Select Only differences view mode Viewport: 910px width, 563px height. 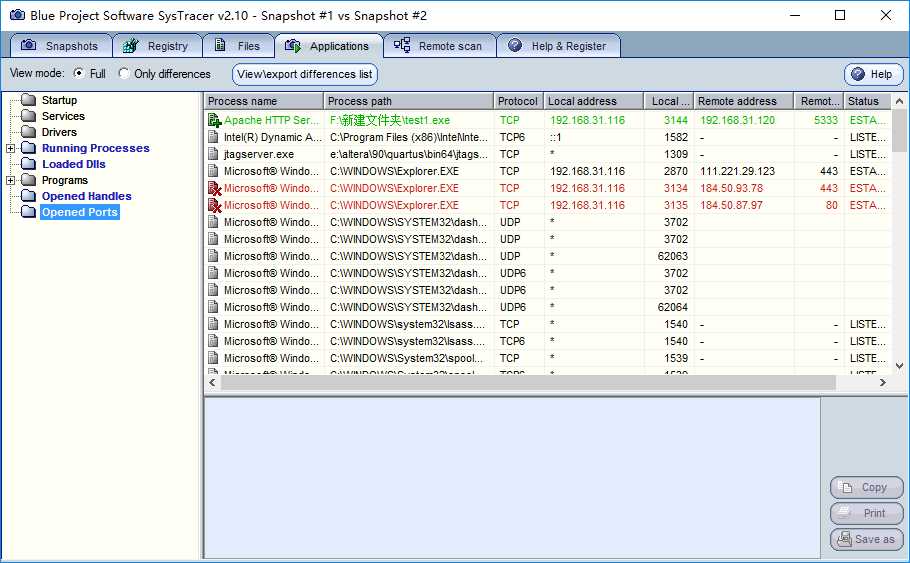(124, 73)
